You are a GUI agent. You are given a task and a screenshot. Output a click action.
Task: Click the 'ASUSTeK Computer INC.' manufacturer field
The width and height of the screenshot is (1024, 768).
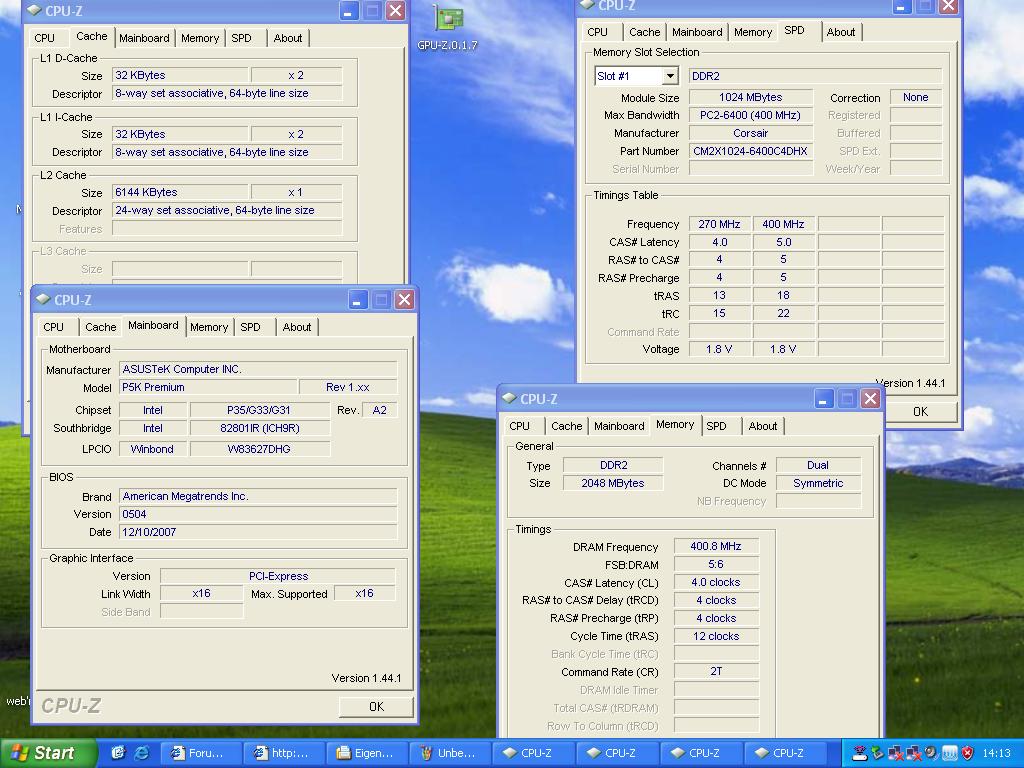(258, 370)
